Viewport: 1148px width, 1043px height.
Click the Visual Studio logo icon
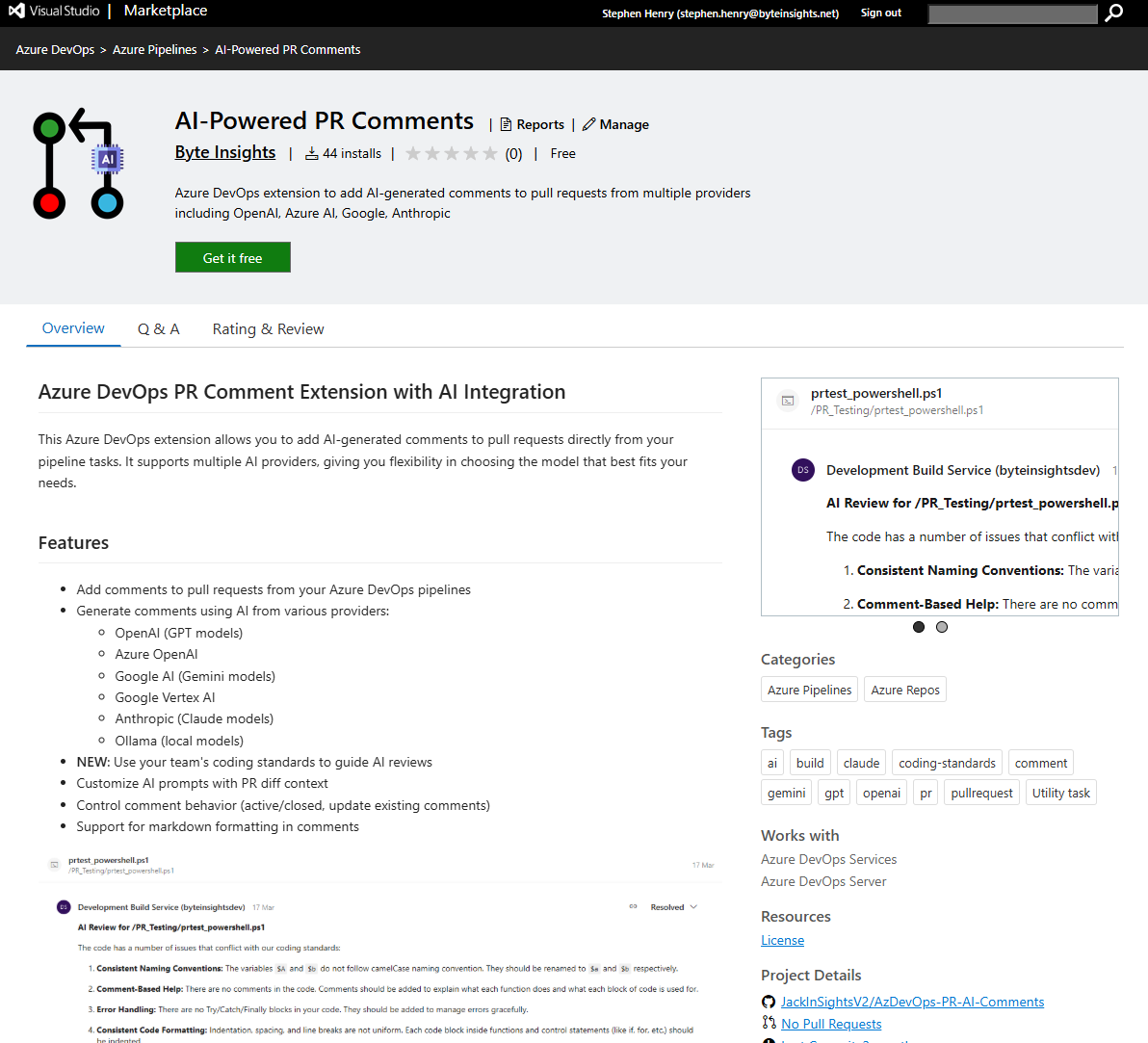pyautogui.click(x=16, y=12)
